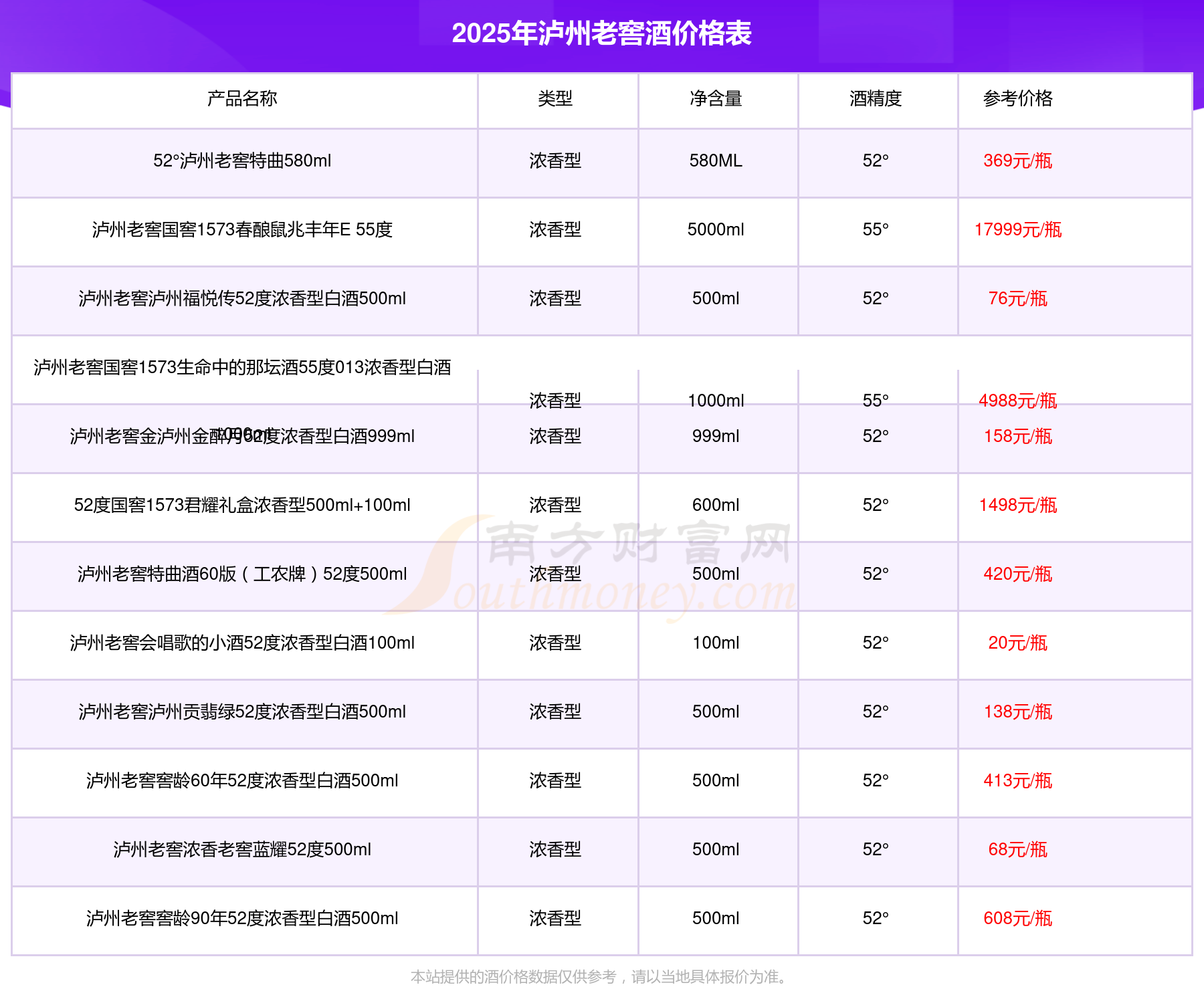Click product "泸州老窖窖龄90年52度浓香型白酒500ml"
The image size is (1204, 987).
(242, 919)
